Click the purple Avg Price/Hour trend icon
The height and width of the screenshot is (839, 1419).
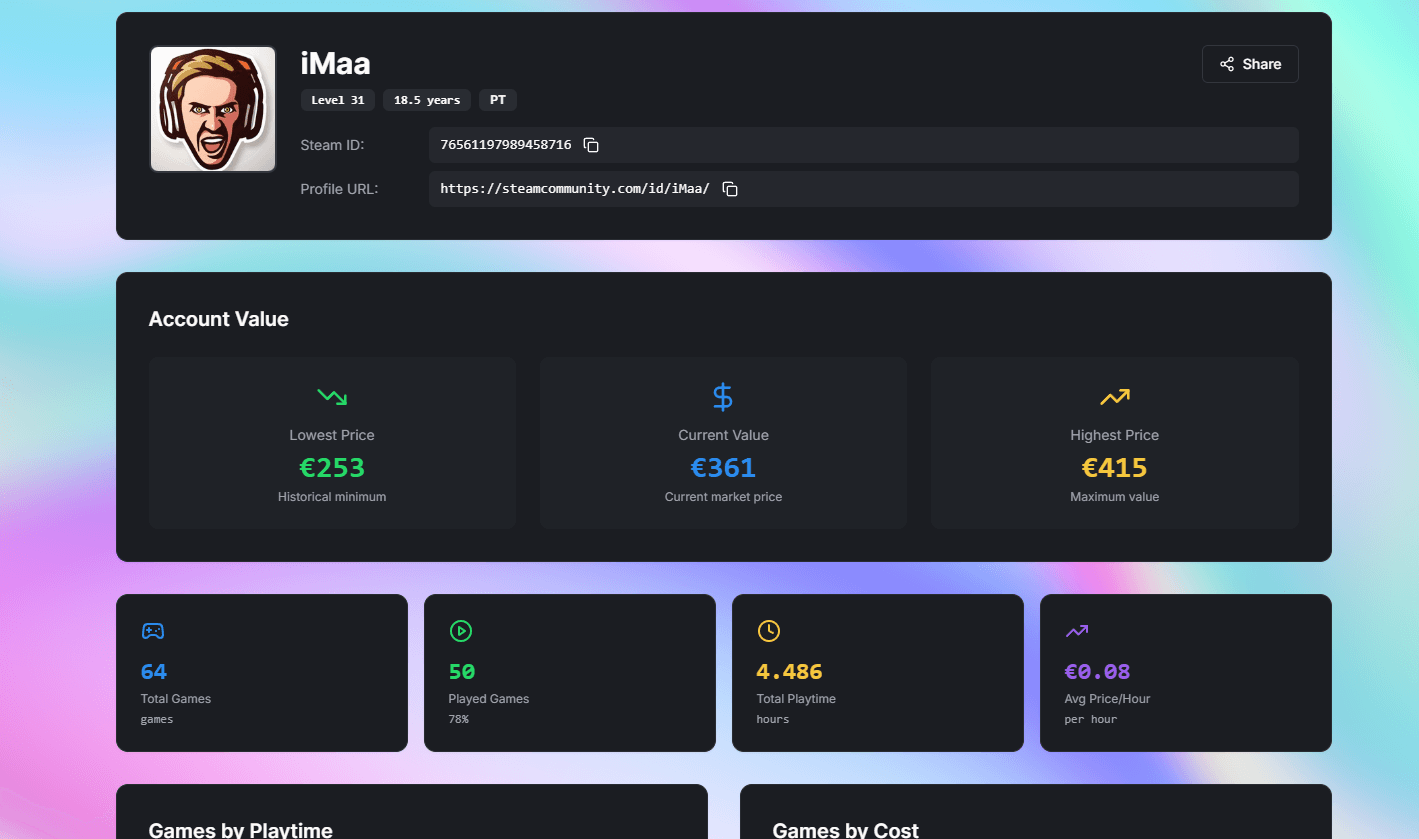pyautogui.click(x=1076, y=631)
